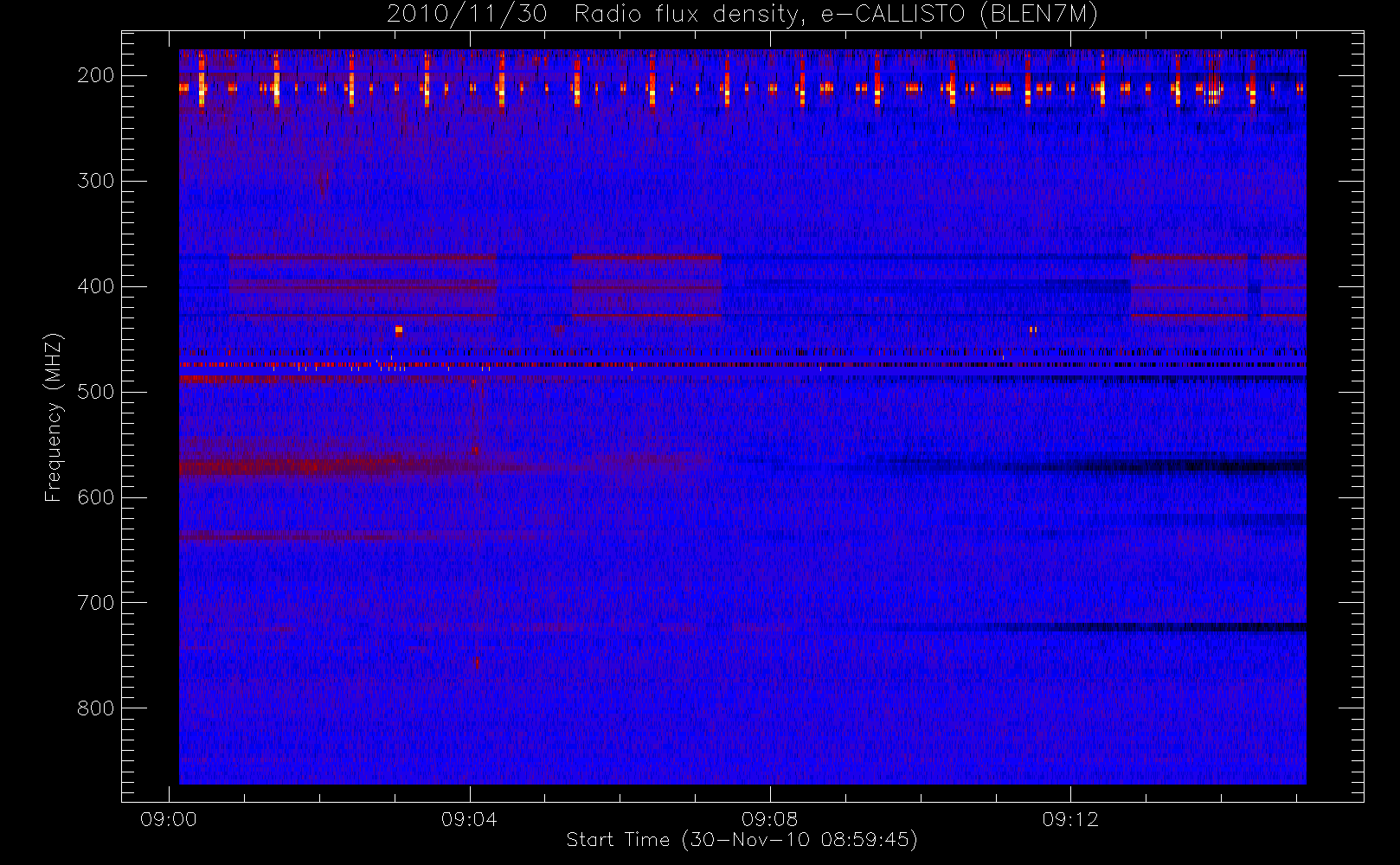This screenshot has width=1400, height=865.
Task: Click the 09:08 time axis label
Action: tap(769, 819)
